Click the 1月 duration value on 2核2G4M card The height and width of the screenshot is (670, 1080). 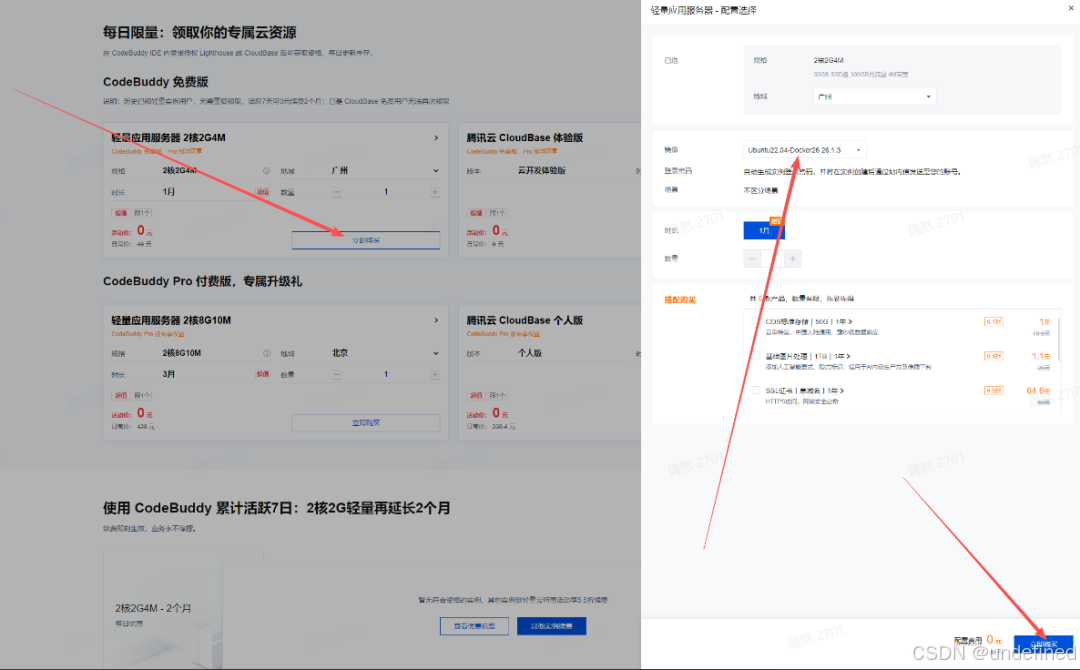click(169, 192)
